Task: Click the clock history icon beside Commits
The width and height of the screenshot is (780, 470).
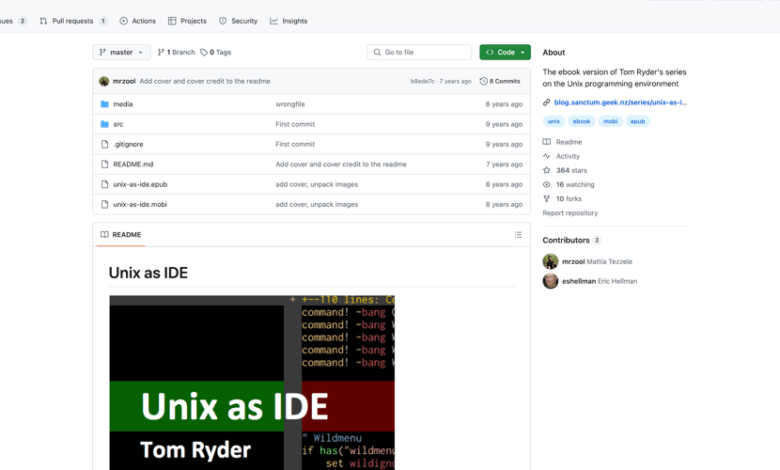Action: pyautogui.click(x=484, y=81)
